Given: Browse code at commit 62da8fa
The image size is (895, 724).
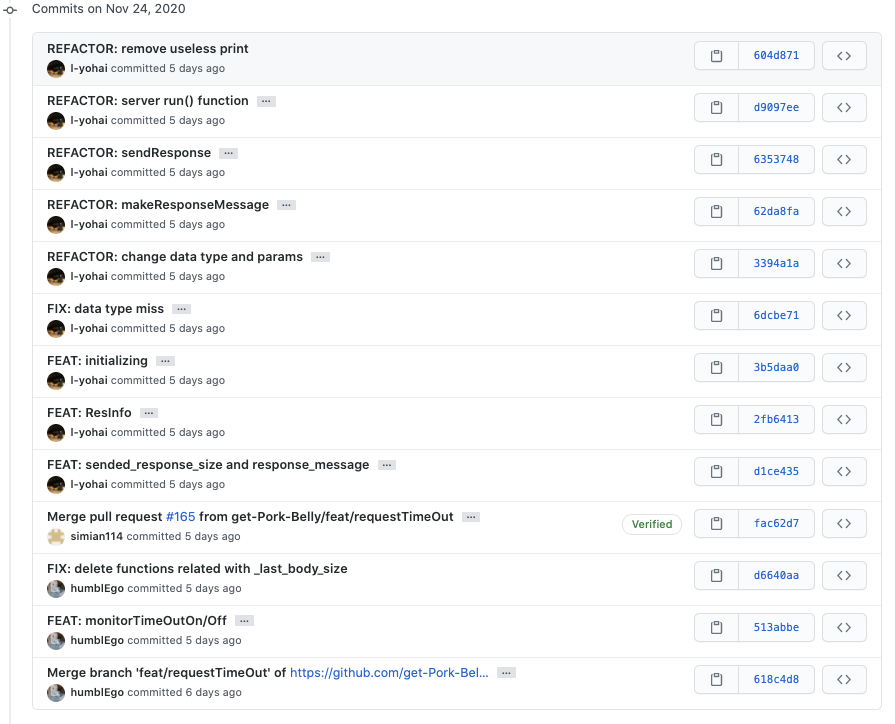Looking at the screenshot, I should tap(843, 212).
